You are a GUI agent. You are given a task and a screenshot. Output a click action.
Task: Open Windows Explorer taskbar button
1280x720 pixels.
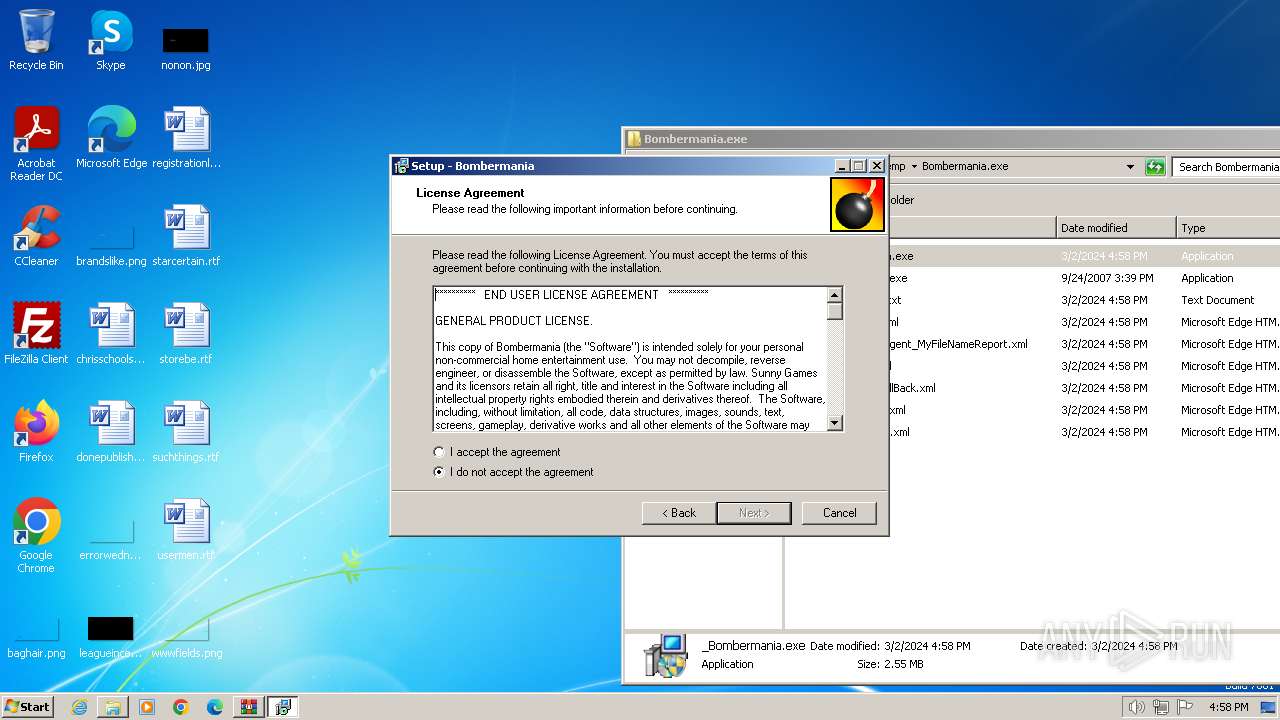[113, 707]
